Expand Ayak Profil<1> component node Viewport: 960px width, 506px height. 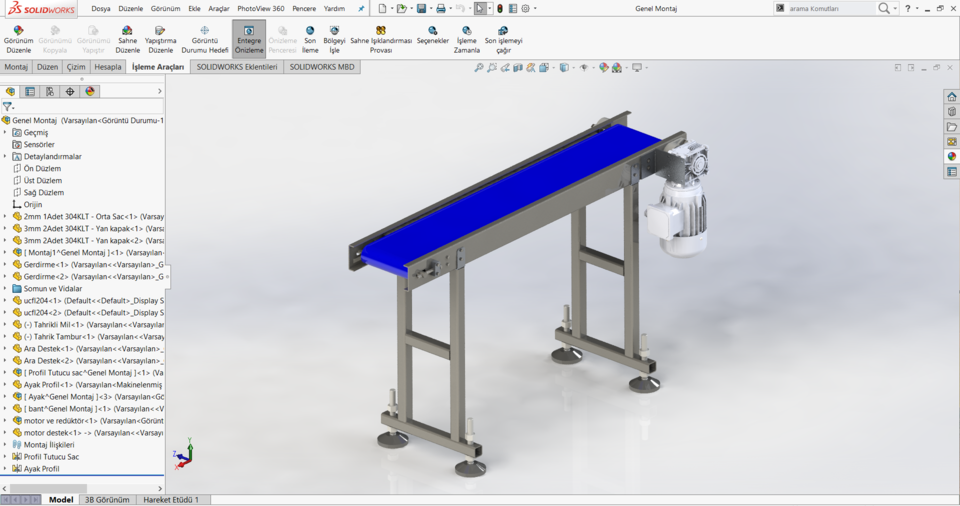5,385
